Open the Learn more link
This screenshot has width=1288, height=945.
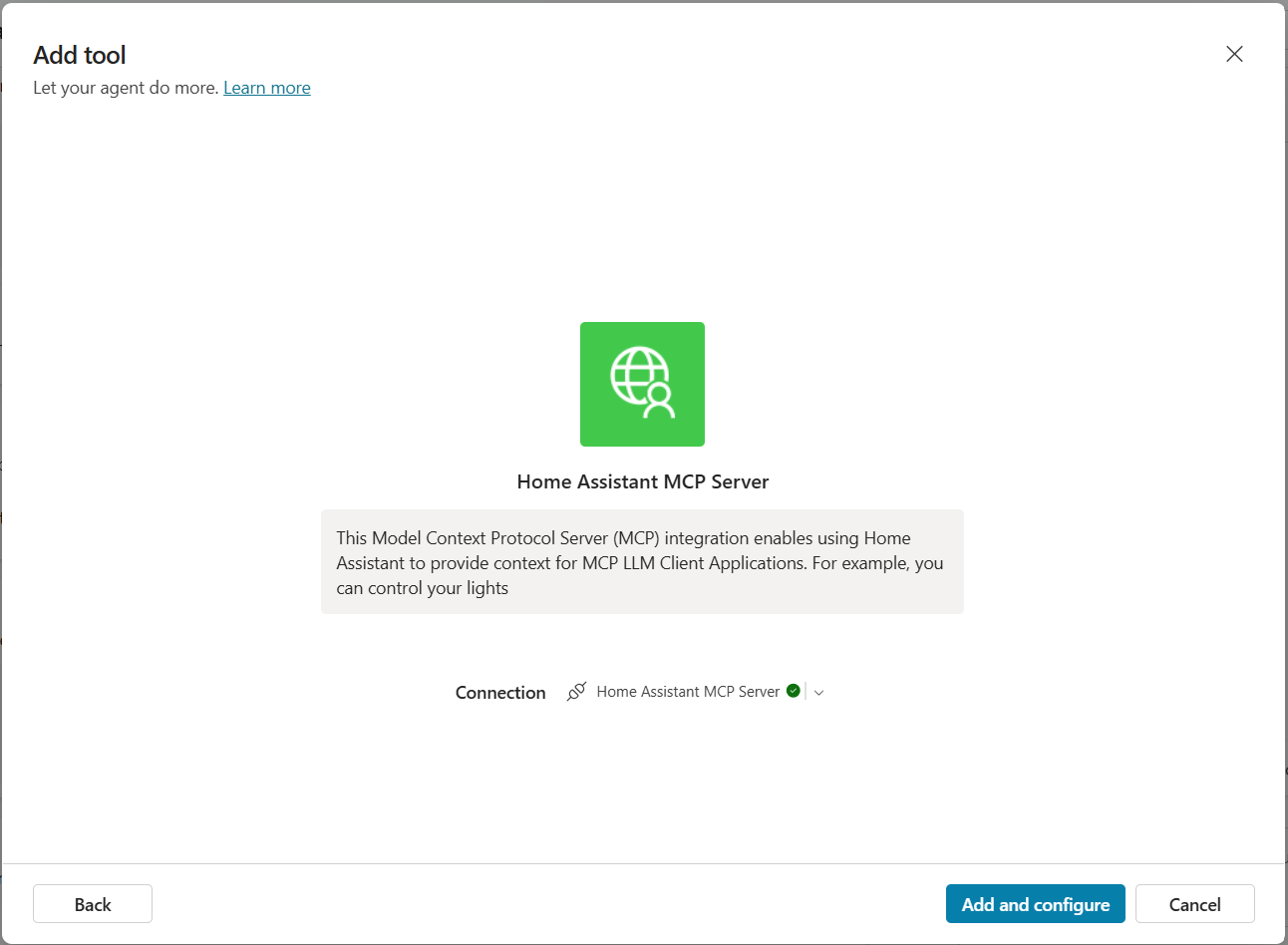(267, 88)
